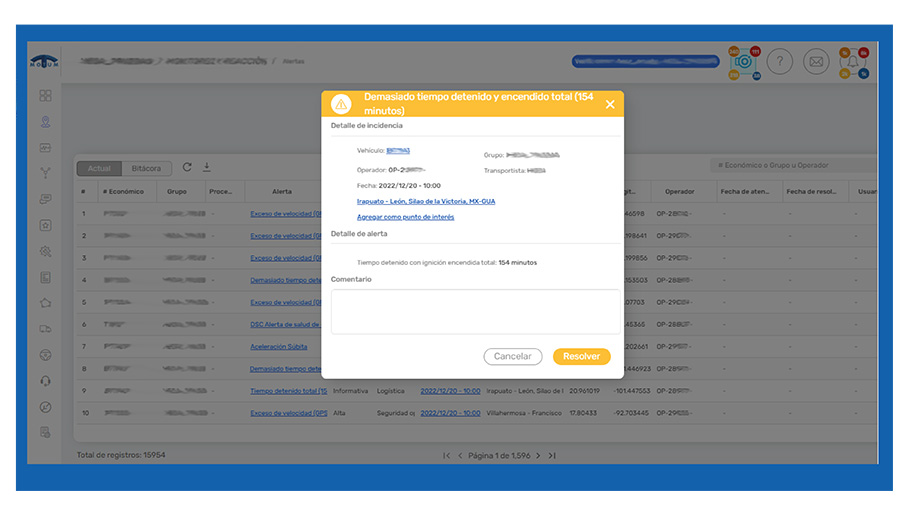Click the Fecha de resol... column header
This screenshot has width=904, height=506.
[x=811, y=191]
